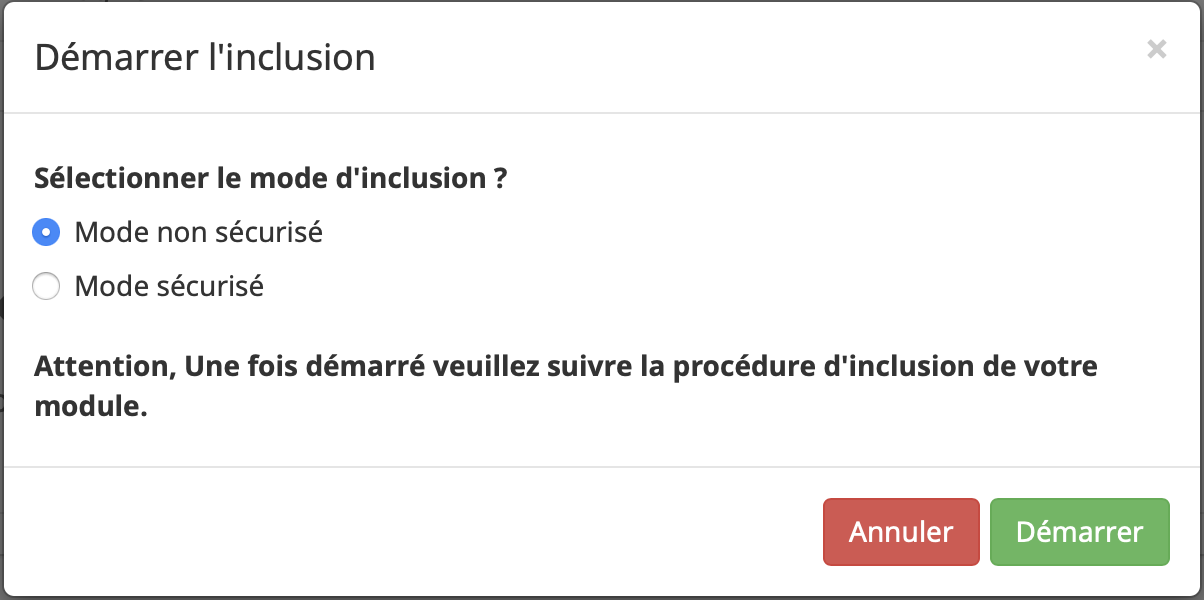
Task: Toggle the unselected empty radio circle
Action: click(x=45, y=287)
